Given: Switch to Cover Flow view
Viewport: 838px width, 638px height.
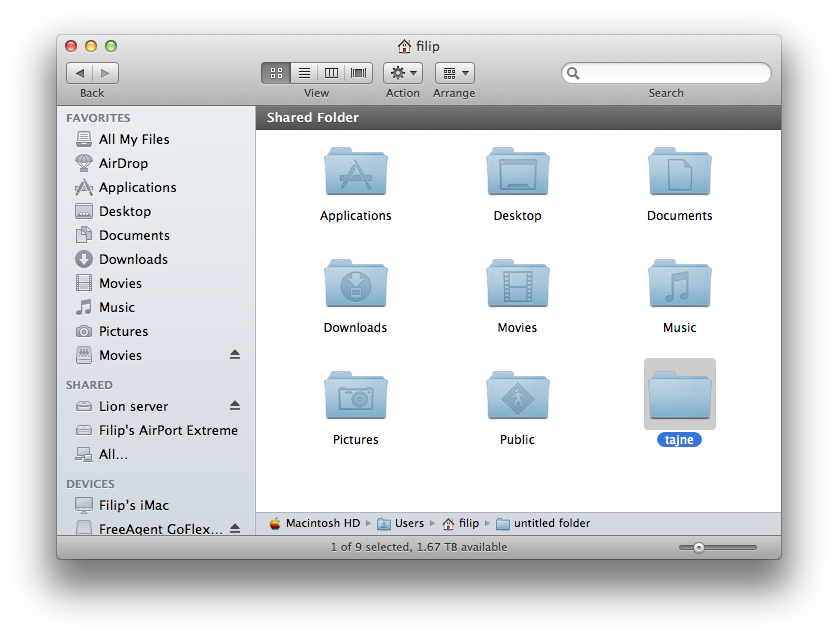Looking at the screenshot, I should (x=359, y=73).
